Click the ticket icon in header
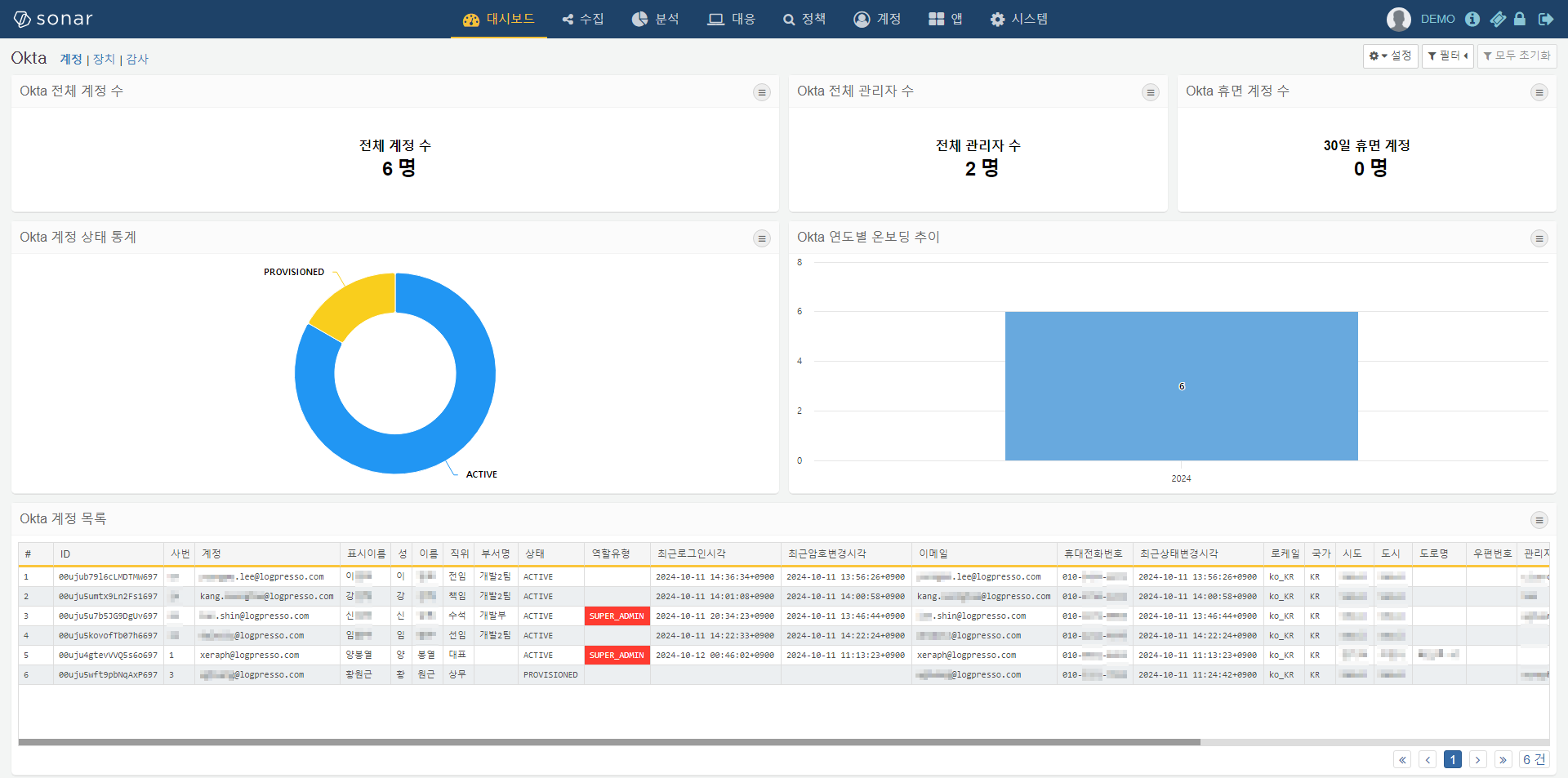The width and height of the screenshot is (1568, 778). click(x=1498, y=19)
